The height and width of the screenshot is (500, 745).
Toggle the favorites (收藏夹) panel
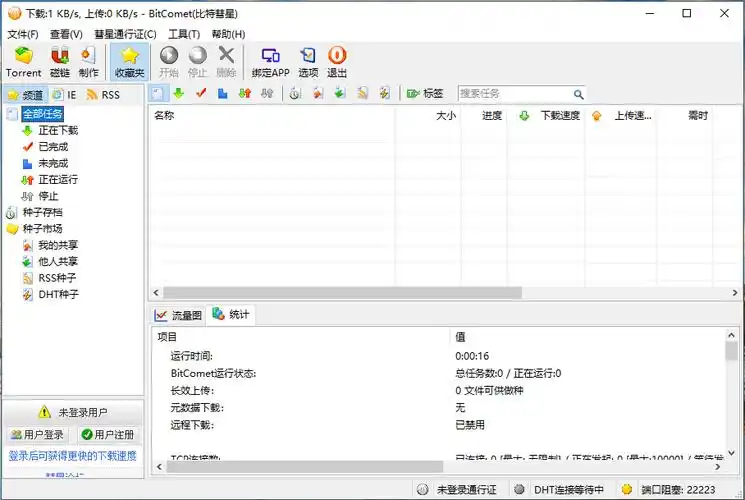tap(129, 62)
